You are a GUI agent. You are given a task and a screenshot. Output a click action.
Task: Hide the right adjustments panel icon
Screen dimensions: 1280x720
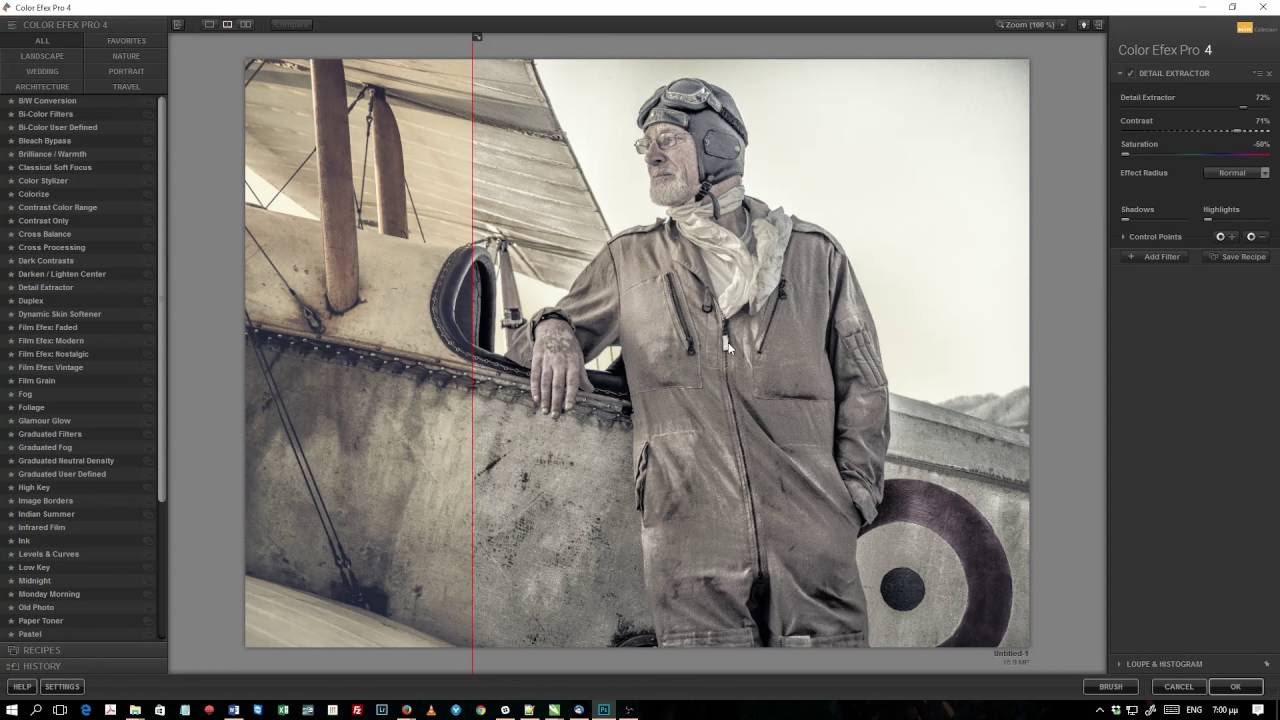pyautogui.click(x=1098, y=24)
